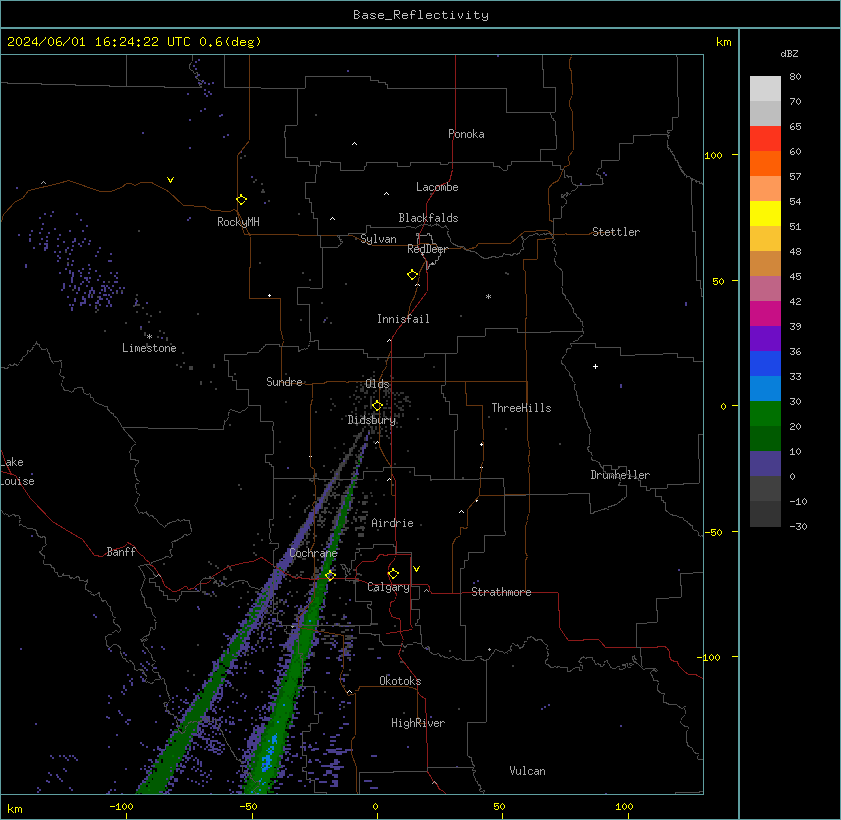Click the Airdrie city label
Viewport: 841px width, 820px height.
coord(392,523)
